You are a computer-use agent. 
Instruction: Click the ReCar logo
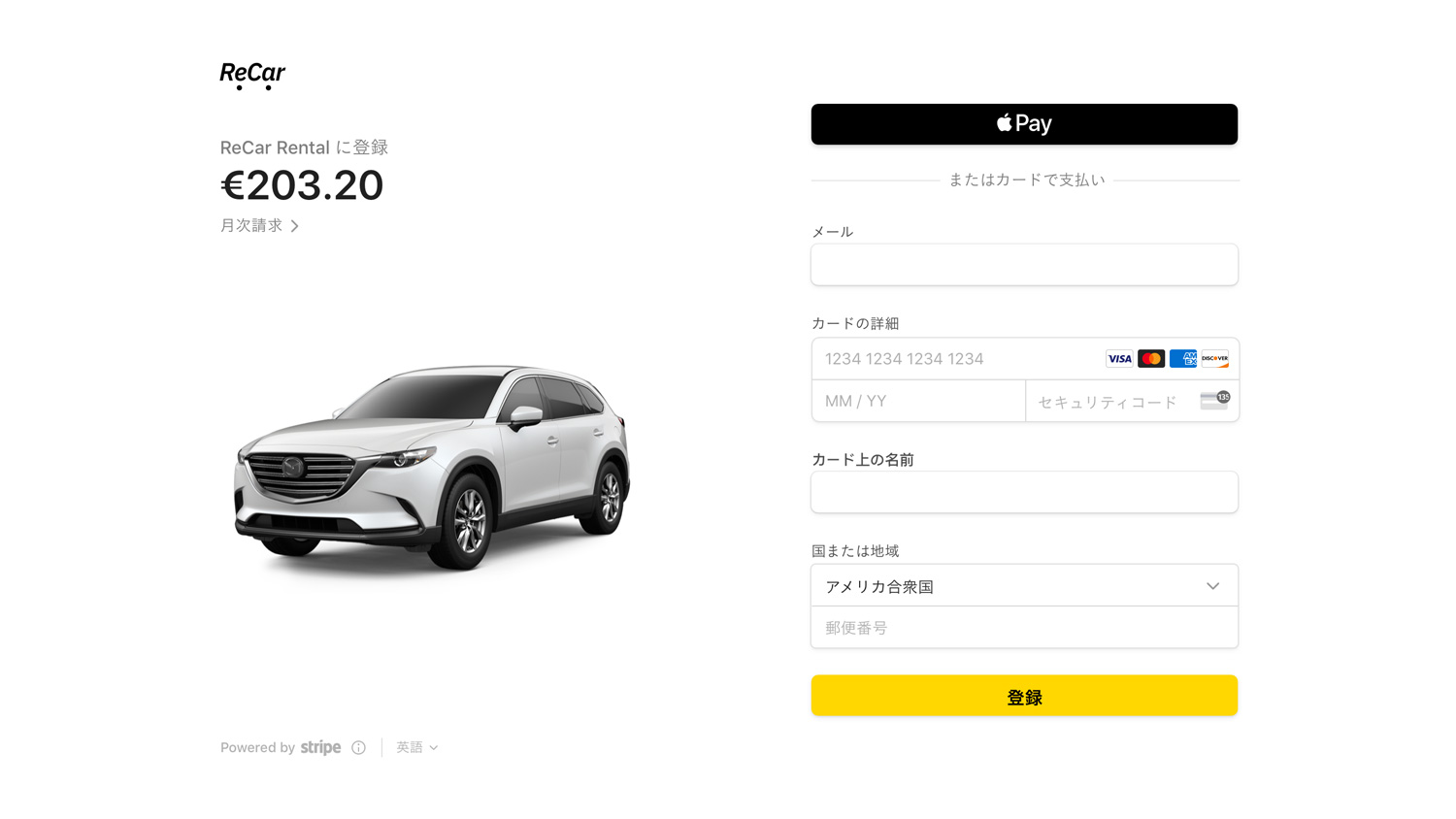(x=252, y=75)
